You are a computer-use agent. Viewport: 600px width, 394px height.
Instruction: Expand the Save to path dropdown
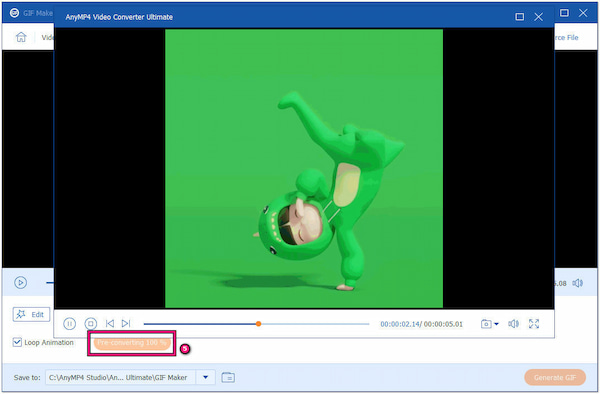pyautogui.click(x=205, y=378)
